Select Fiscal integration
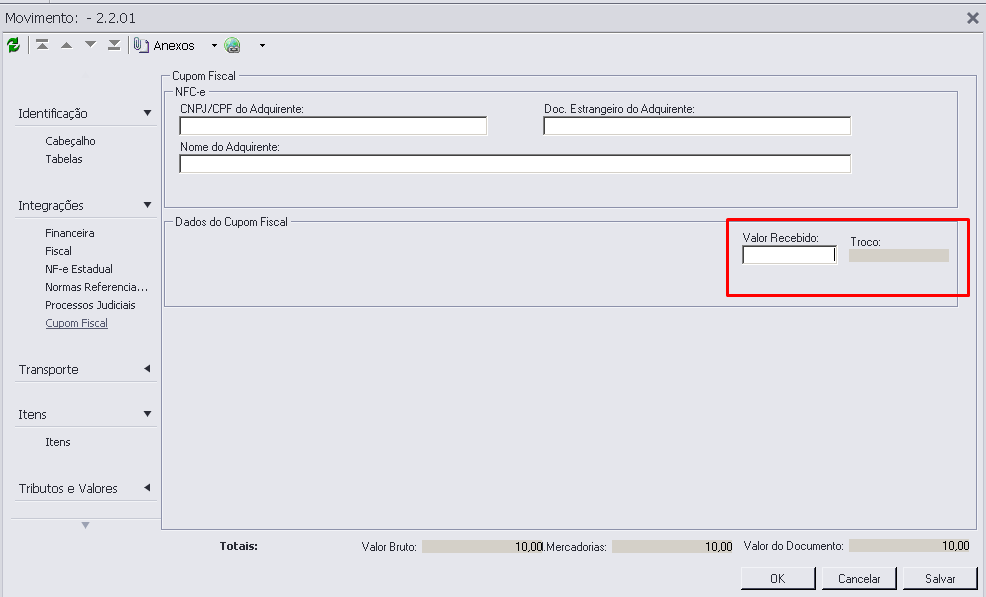 (58, 251)
